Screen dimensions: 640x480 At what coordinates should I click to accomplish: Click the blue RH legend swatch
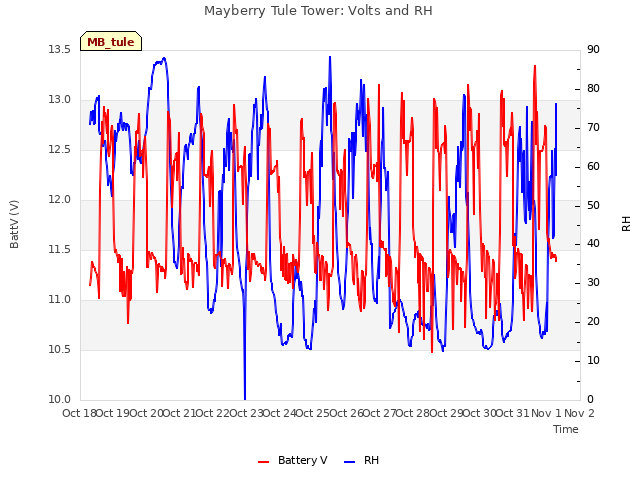click(350, 462)
